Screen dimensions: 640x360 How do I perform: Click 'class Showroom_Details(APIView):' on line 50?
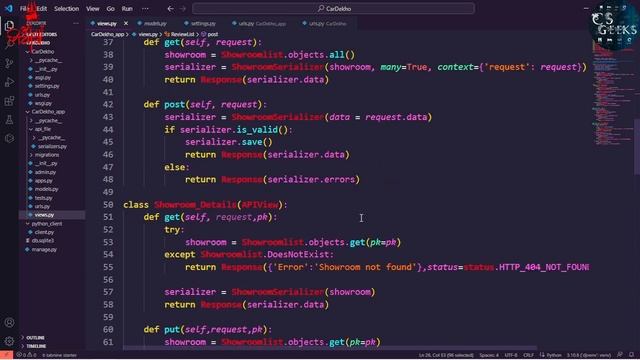[205, 204]
